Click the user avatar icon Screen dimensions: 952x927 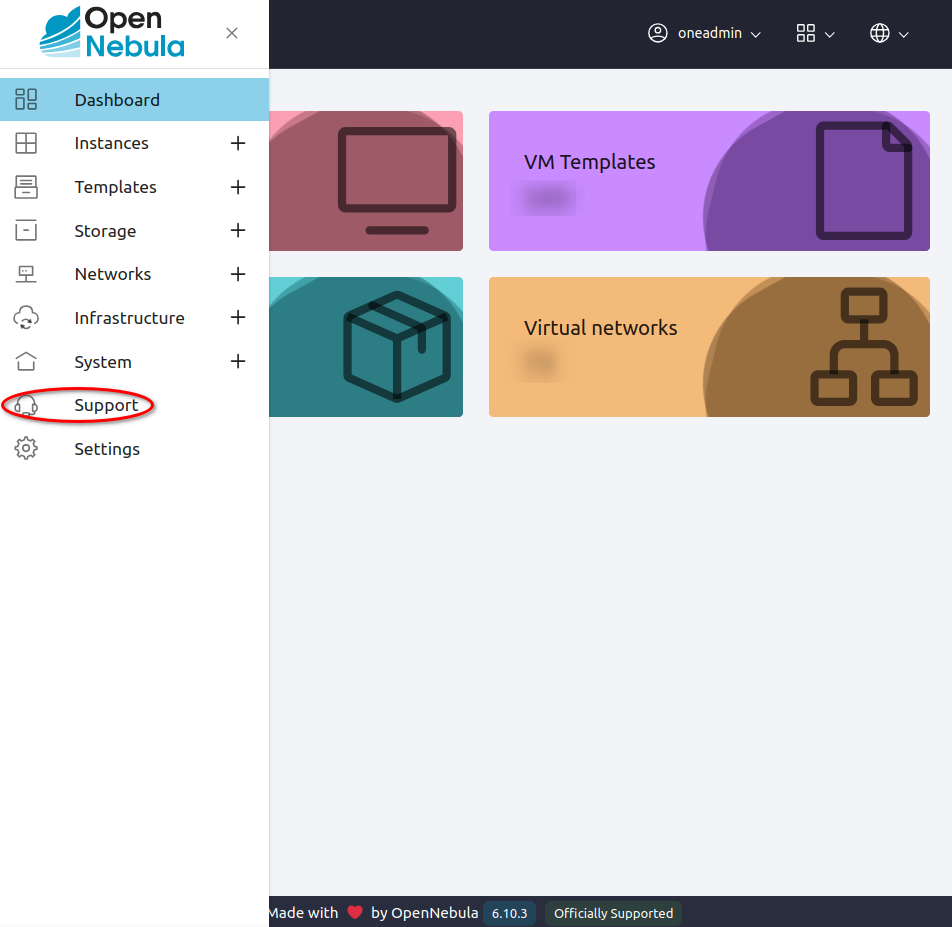658,33
